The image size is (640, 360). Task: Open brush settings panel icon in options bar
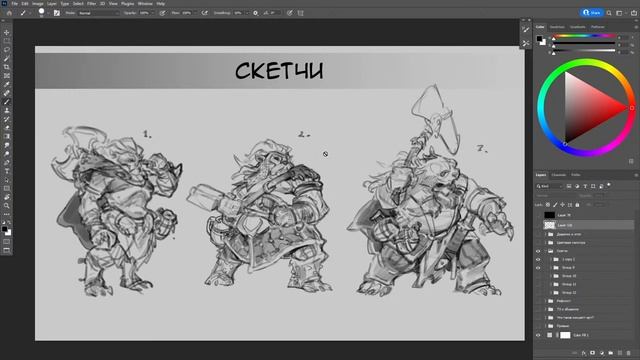(x=57, y=13)
